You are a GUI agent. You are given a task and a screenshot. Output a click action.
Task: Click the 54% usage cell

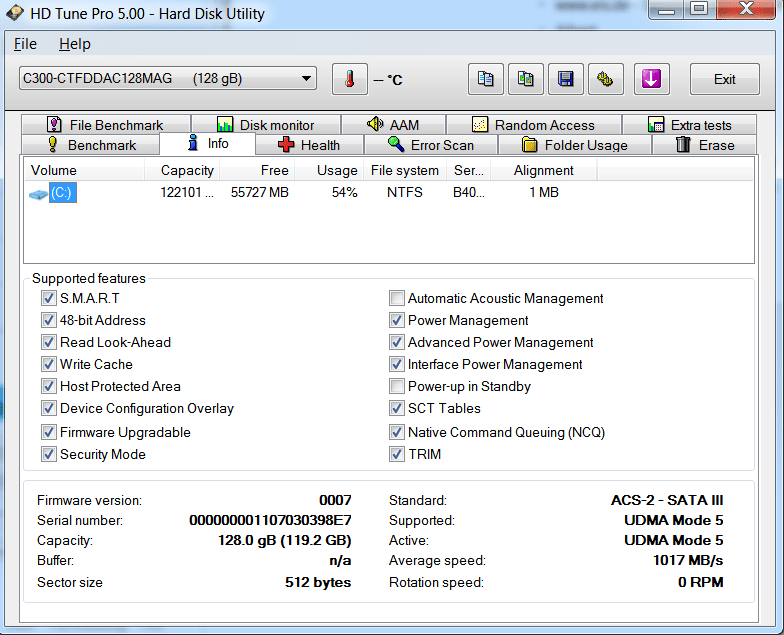click(344, 192)
